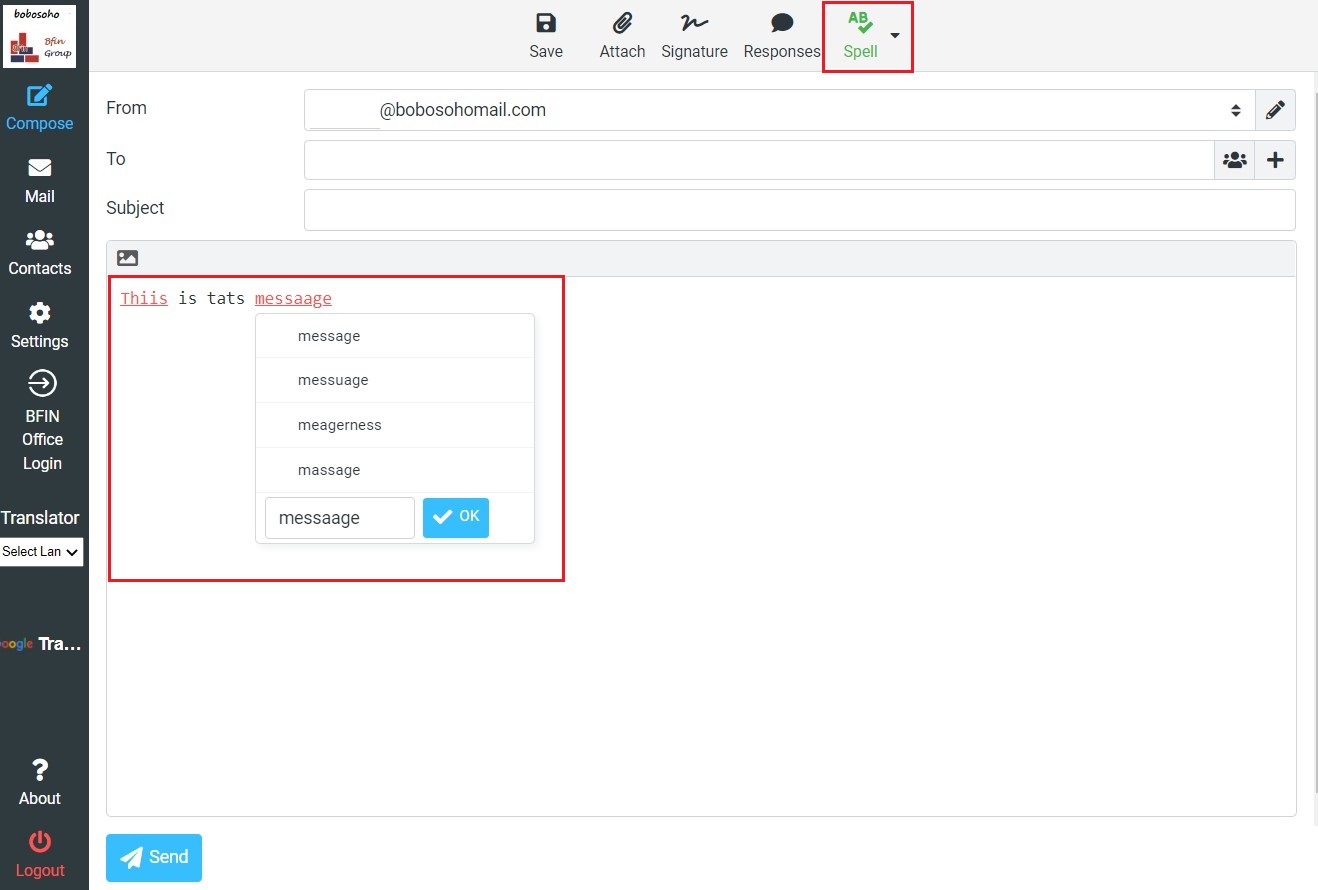This screenshot has height=890, width=1318.
Task: Expand the Spell language dropdown arrow
Action: 895,35
